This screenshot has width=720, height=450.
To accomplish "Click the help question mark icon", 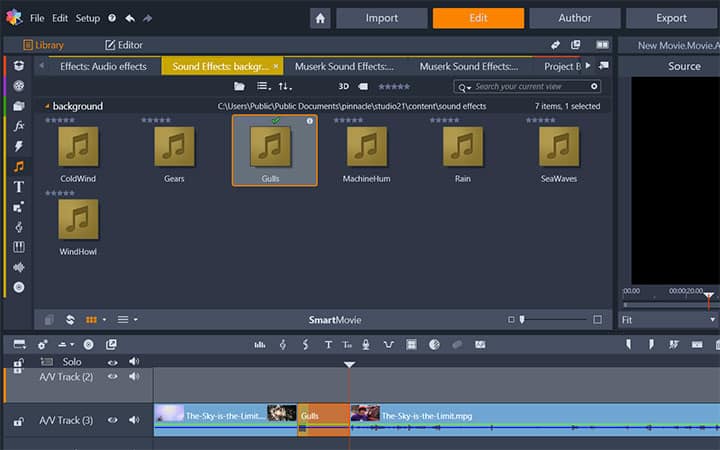I will pos(112,18).
